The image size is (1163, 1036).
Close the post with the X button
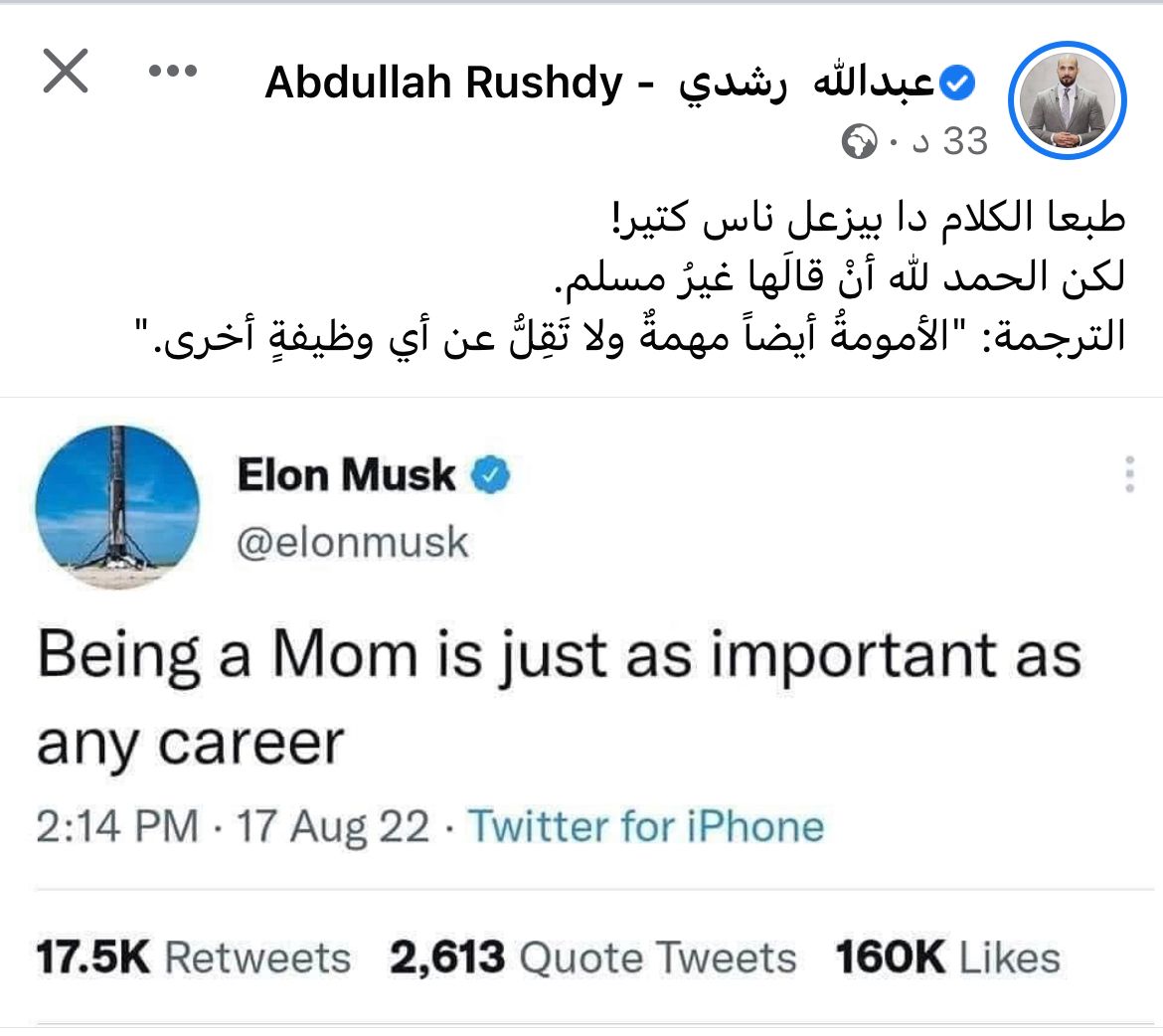pyautogui.click(x=66, y=74)
